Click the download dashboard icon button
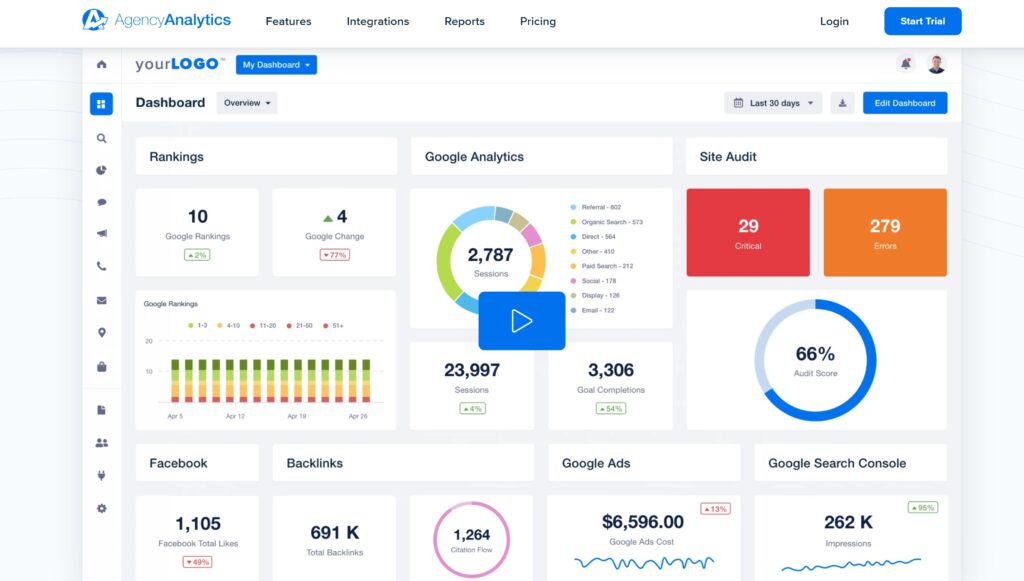 pos(842,103)
